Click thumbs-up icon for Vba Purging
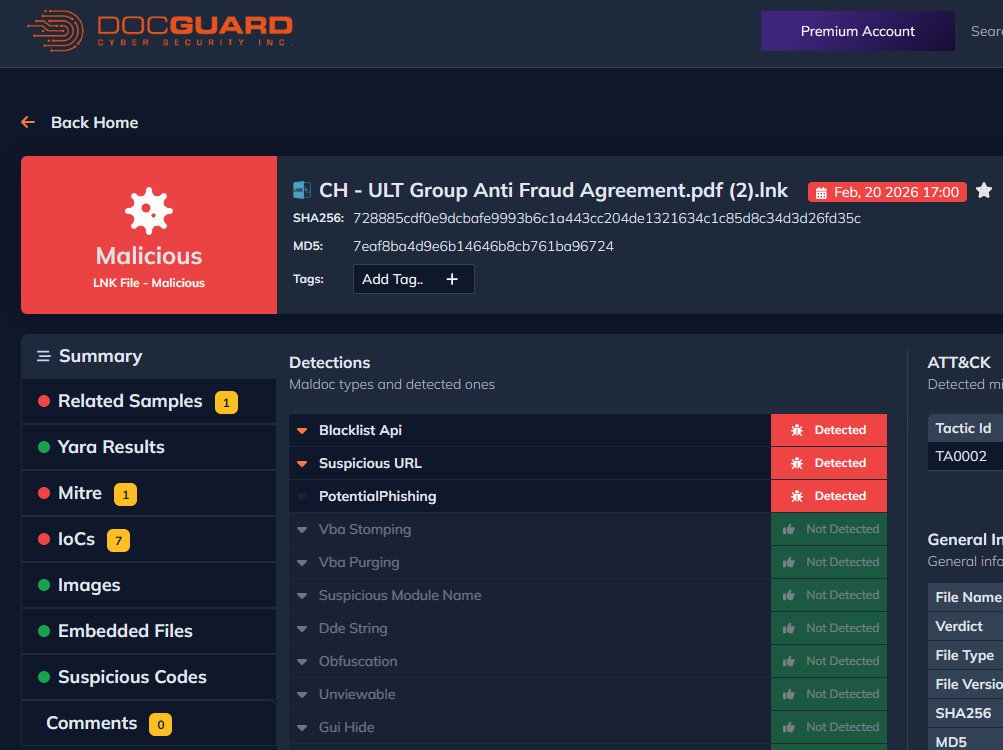The height and width of the screenshot is (750, 1003). (789, 562)
